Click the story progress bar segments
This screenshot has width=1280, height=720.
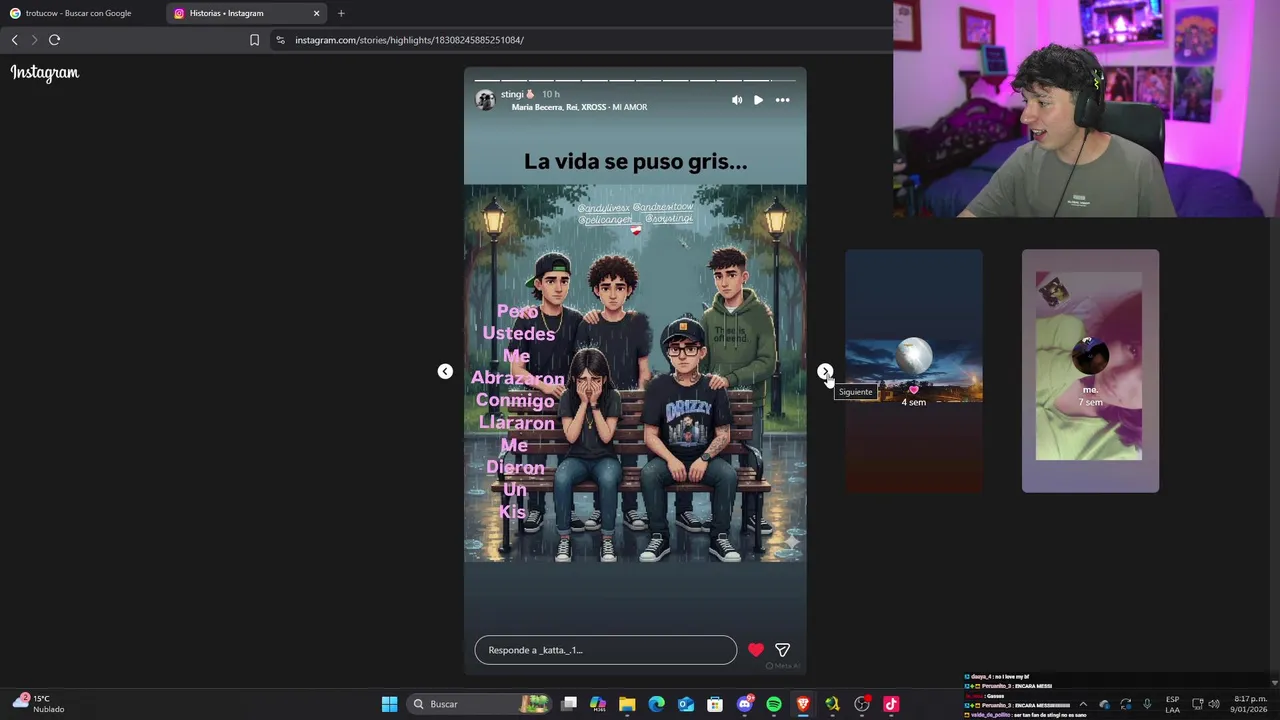(x=635, y=80)
